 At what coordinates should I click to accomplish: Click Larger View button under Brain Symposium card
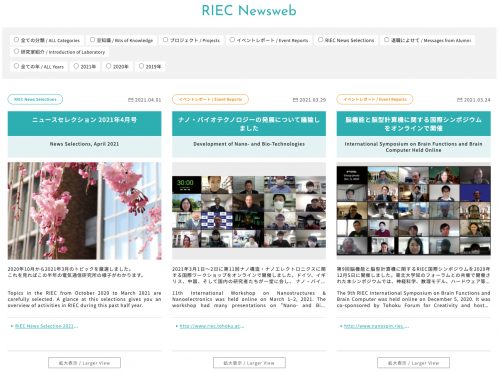413,363
